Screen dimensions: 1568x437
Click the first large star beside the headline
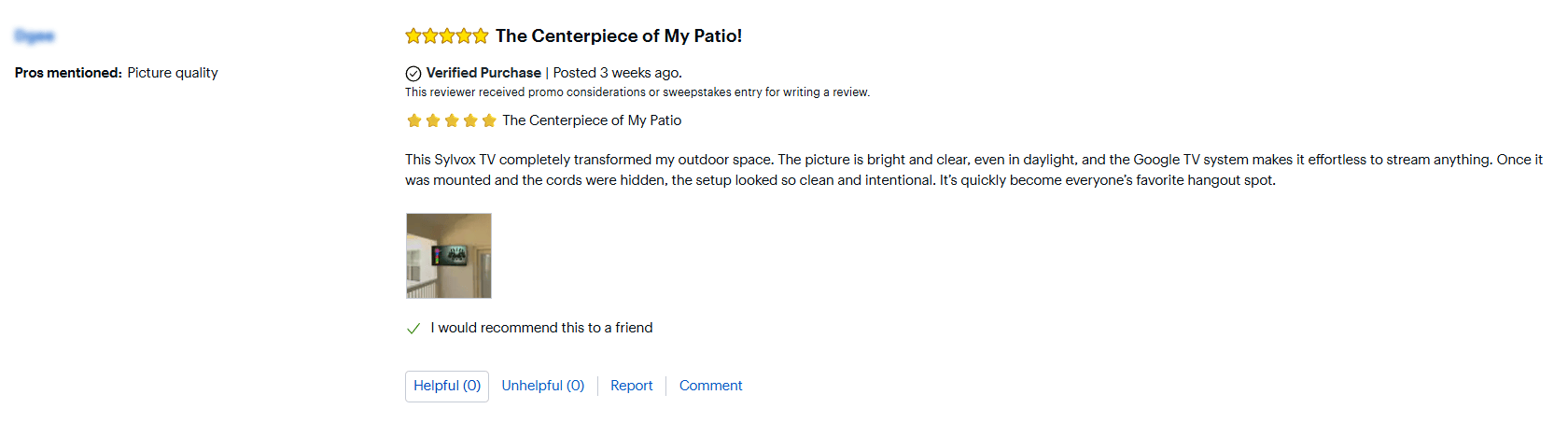coord(413,36)
